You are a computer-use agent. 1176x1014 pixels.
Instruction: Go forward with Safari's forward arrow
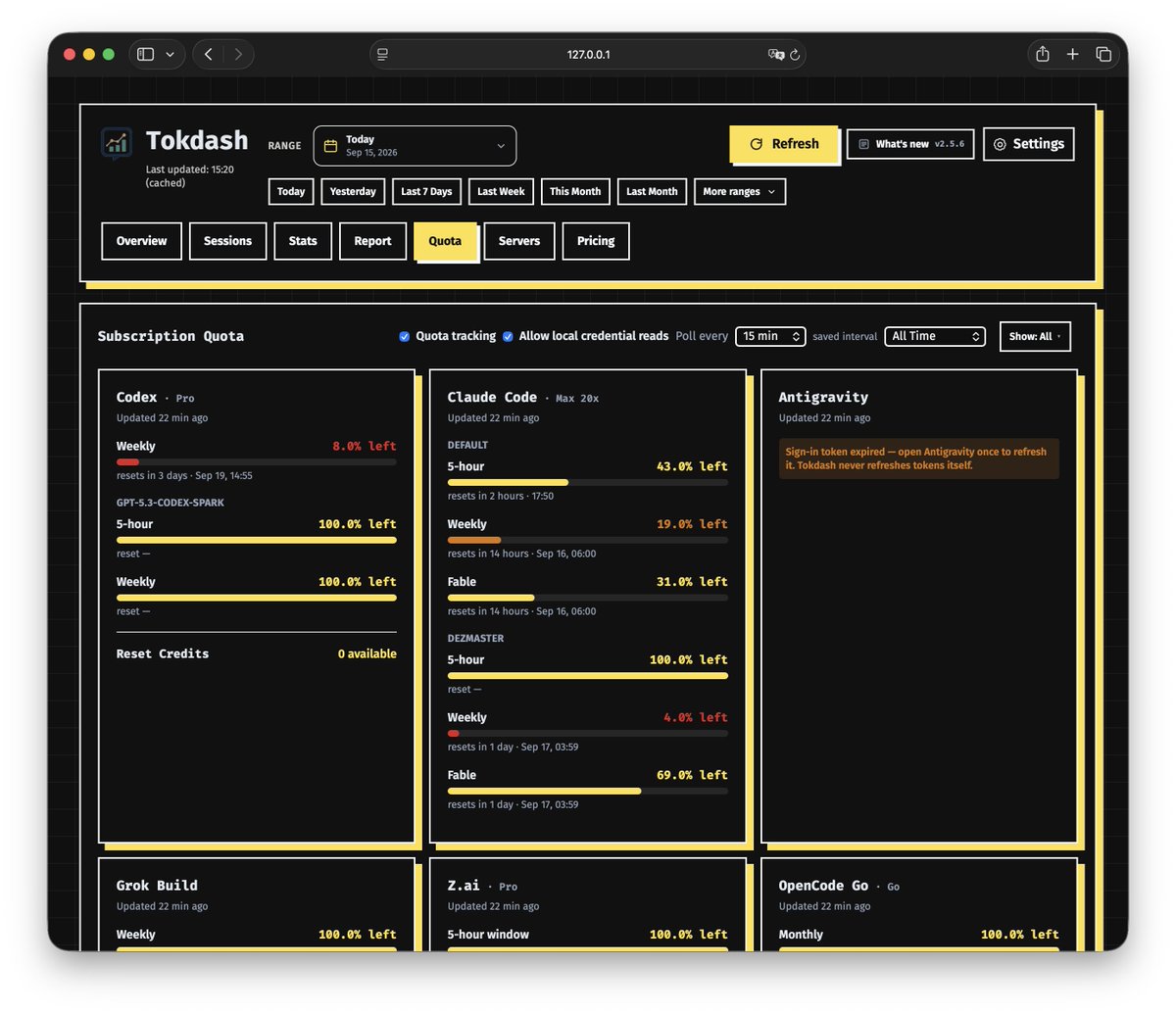[x=238, y=54]
